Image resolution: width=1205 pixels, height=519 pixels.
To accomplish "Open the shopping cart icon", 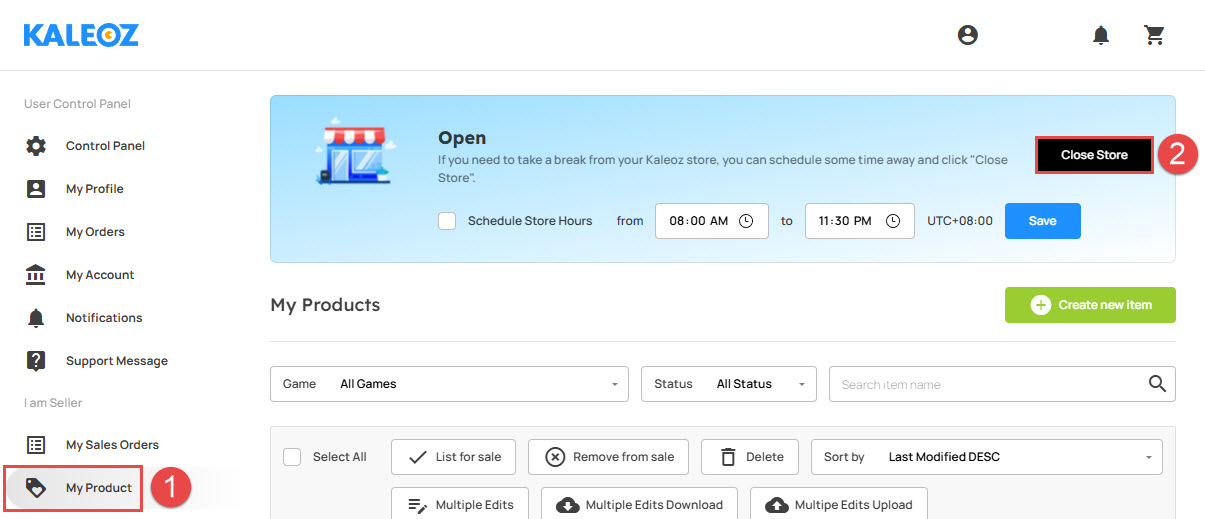I will [x=1155, y=35].
